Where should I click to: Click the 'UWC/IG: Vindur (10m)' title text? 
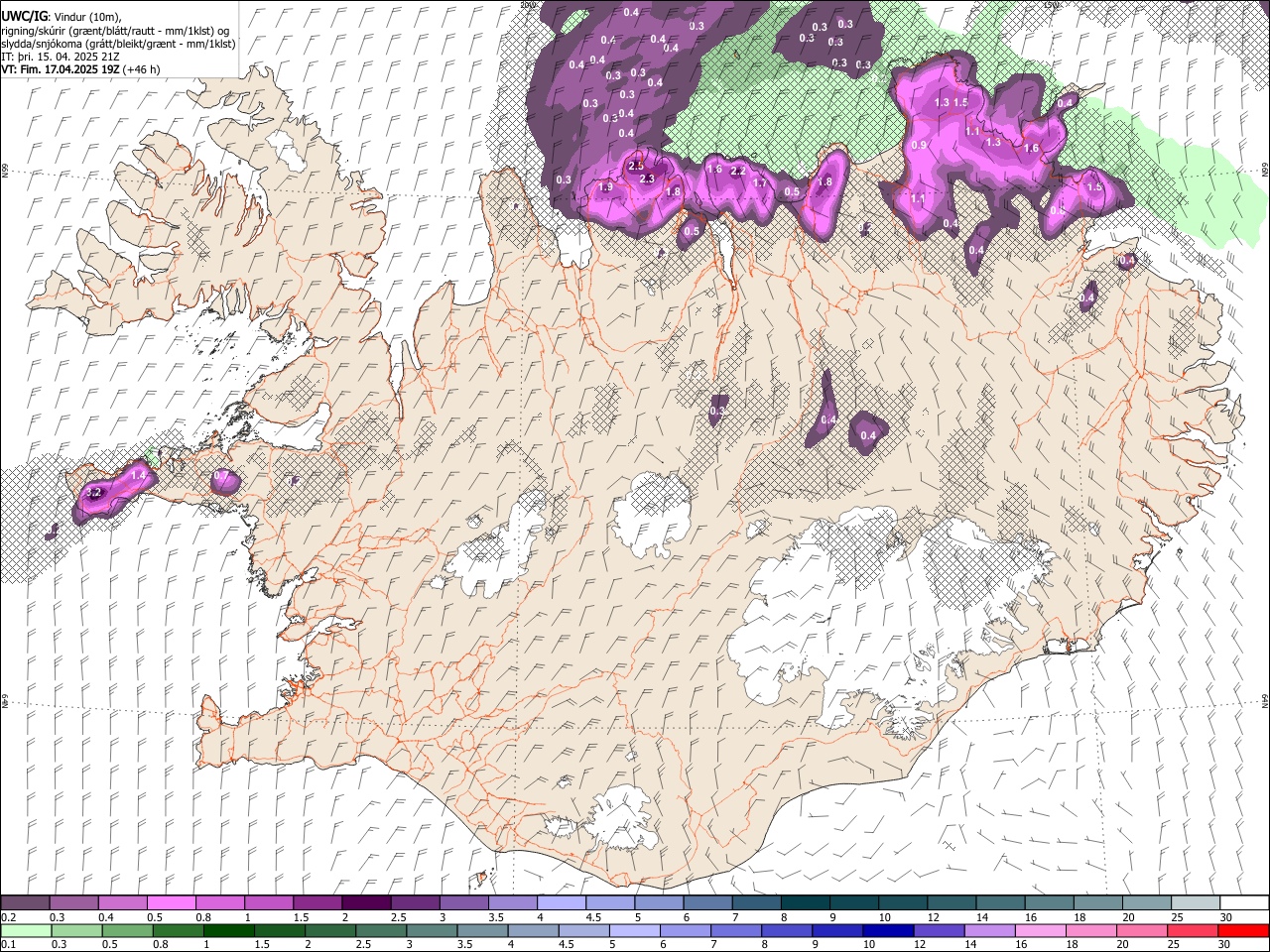click(61, 16)
